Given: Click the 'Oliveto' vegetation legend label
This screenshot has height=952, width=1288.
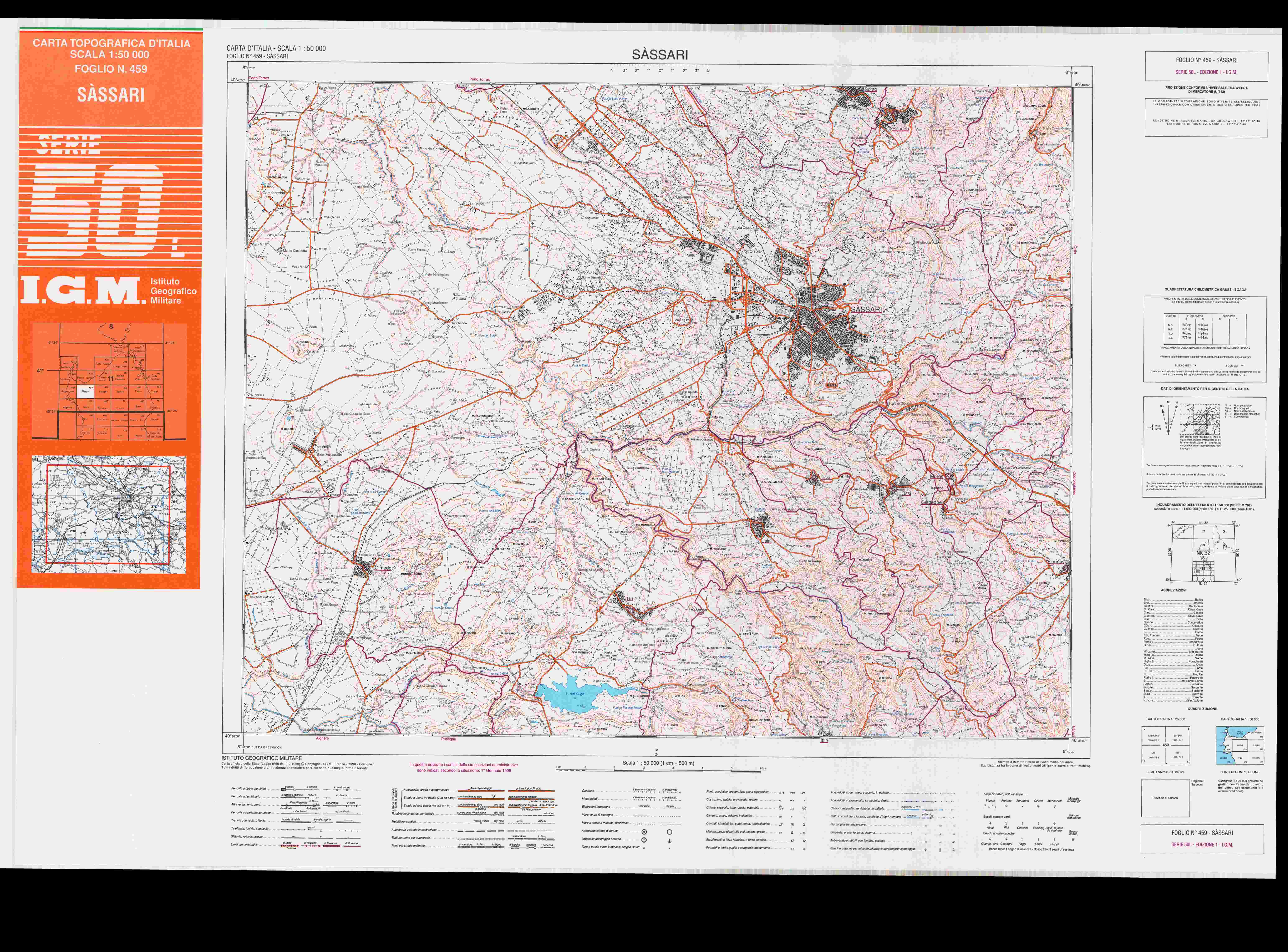Looking at the screenshot, I should tap(1039, 801).
